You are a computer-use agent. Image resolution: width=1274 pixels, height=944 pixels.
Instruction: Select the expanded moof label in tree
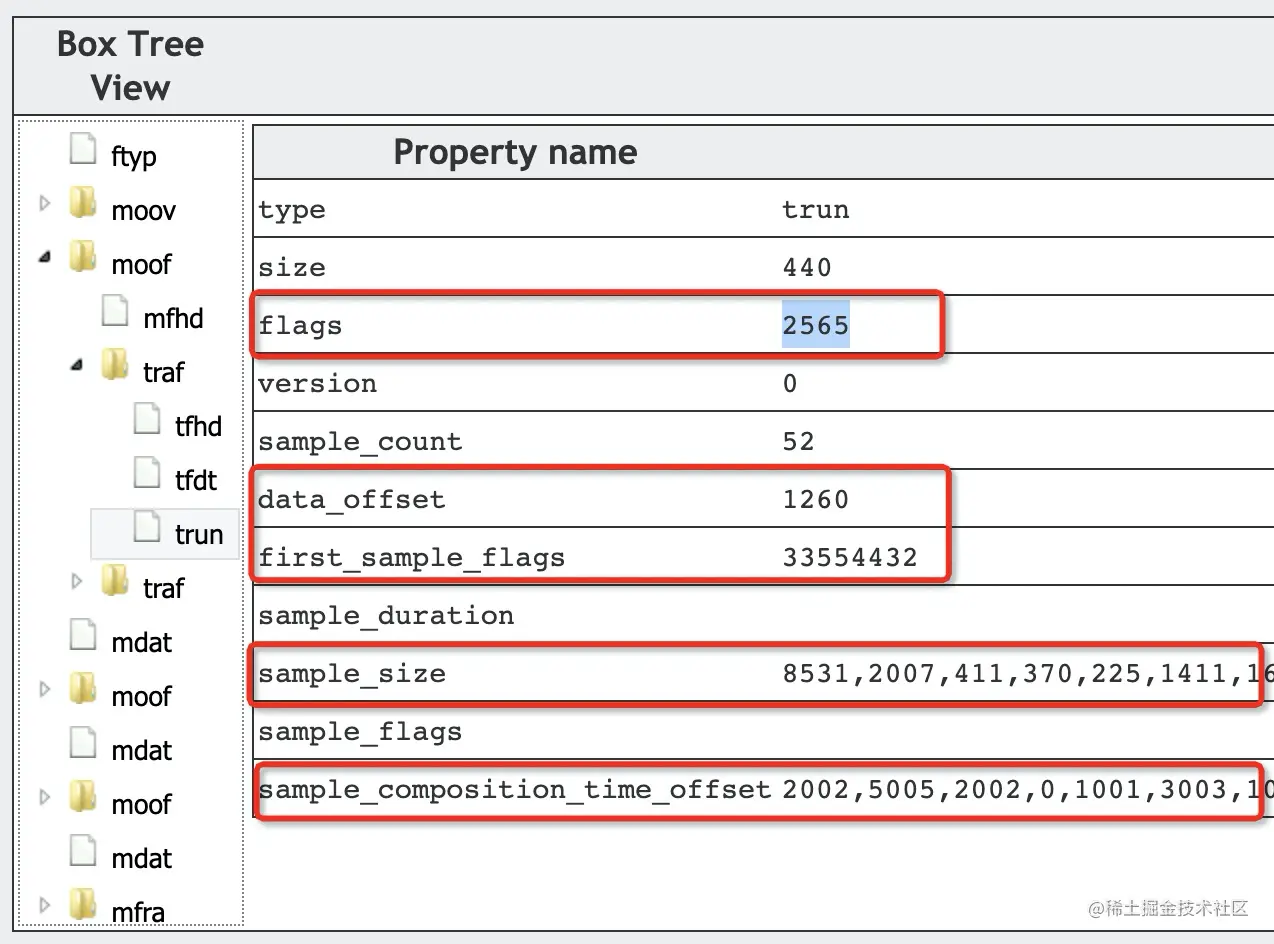pyautogui.click(x=141, y=265)
